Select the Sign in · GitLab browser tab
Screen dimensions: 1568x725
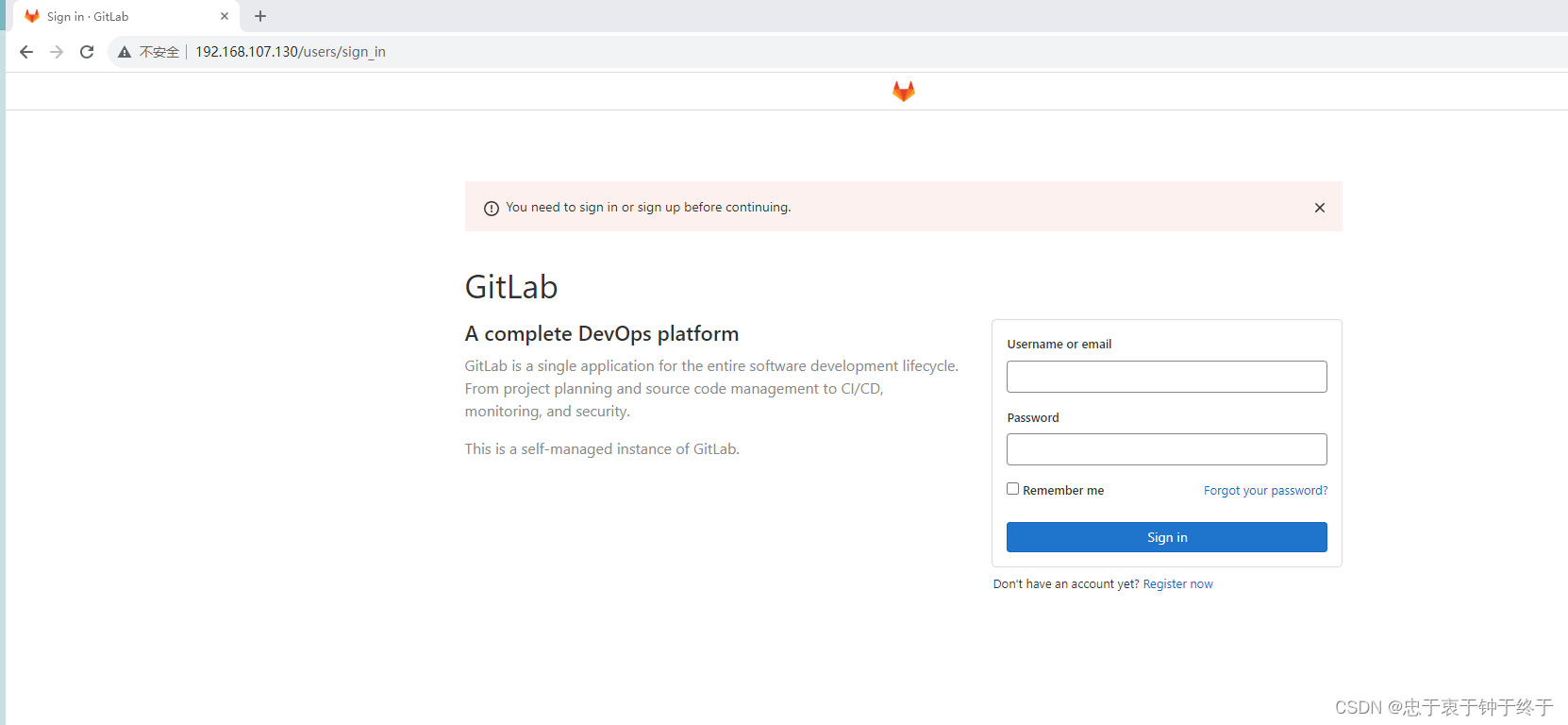click(126, 16)
